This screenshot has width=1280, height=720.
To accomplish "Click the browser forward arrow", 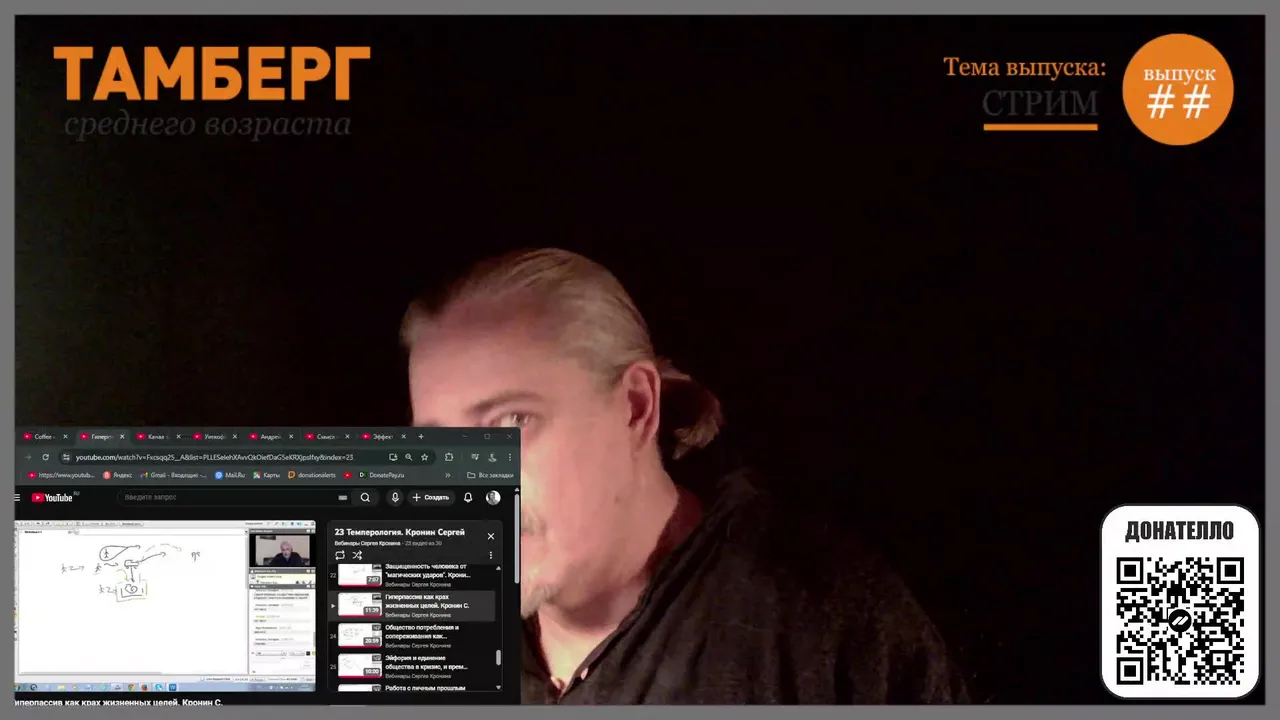I will (x=28, y=457).
